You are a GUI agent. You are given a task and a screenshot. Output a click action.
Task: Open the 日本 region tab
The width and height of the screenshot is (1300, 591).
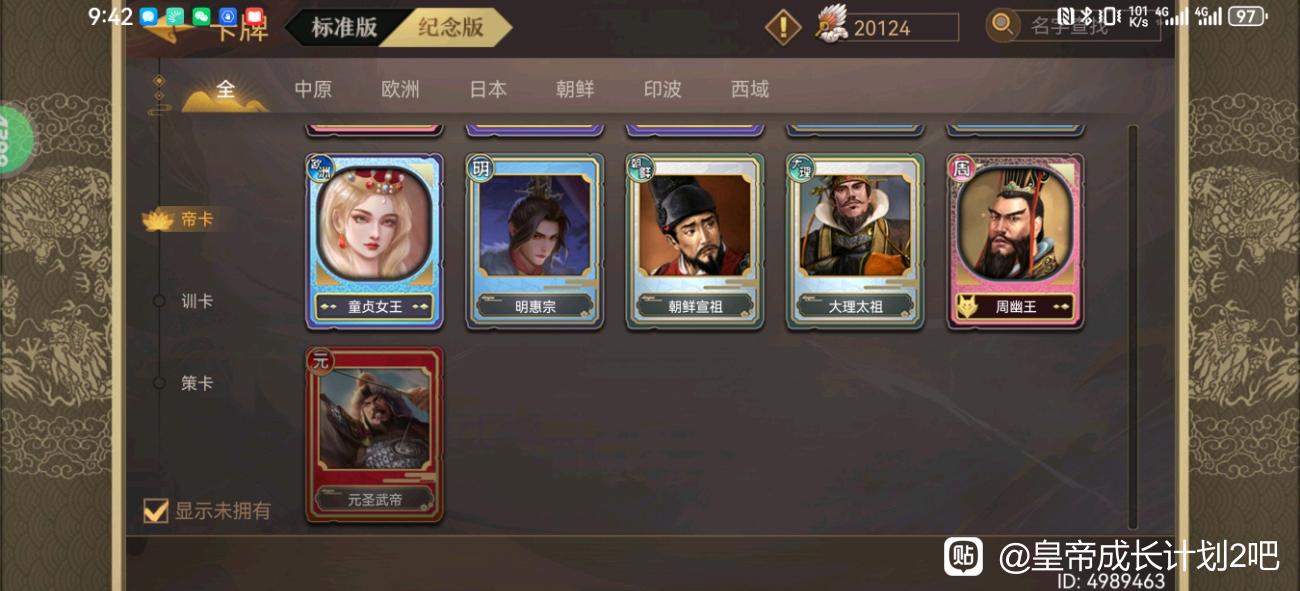[x=488, y=89]
